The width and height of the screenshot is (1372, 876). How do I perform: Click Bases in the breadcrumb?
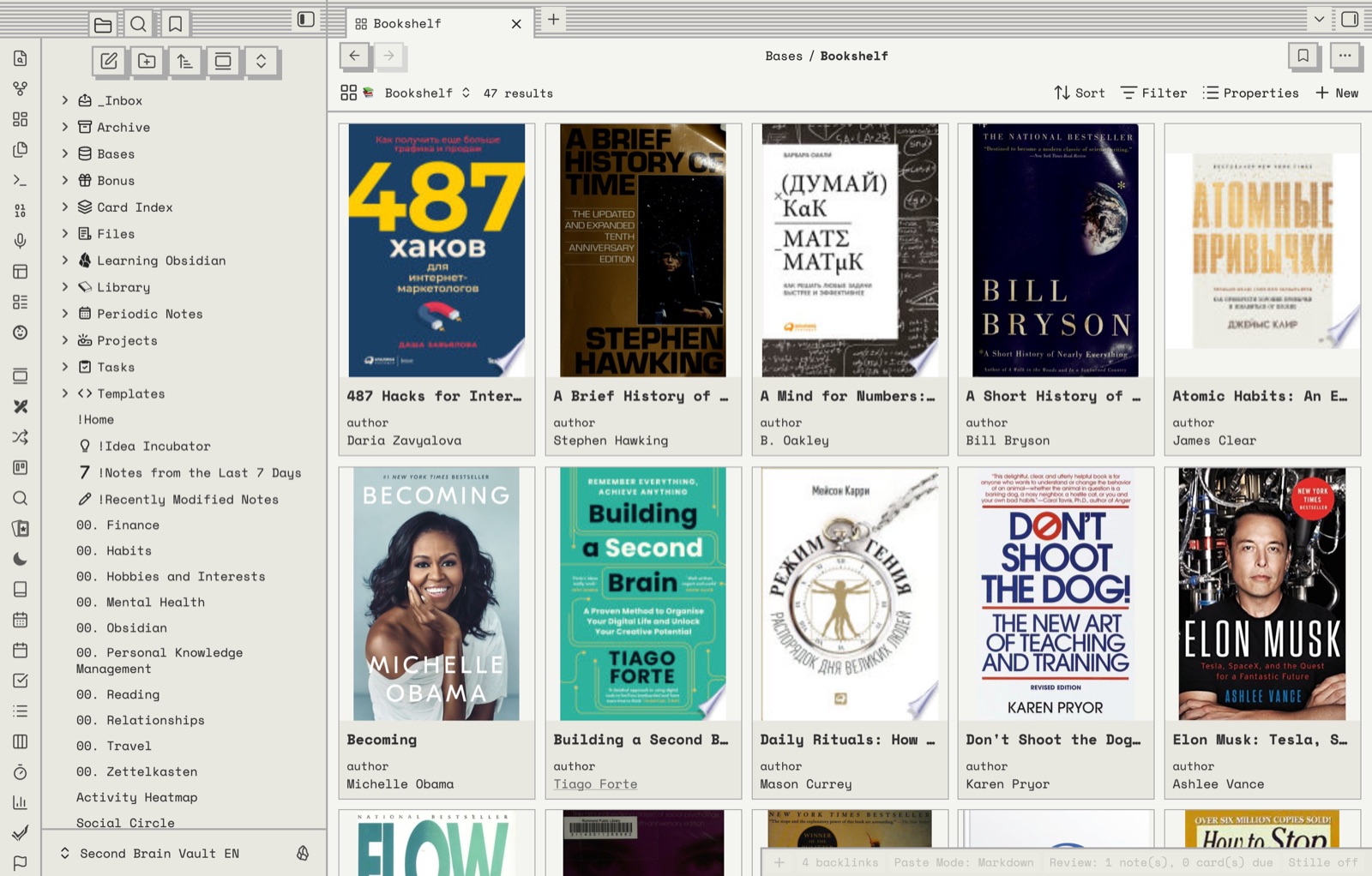[x=784, y=56]
